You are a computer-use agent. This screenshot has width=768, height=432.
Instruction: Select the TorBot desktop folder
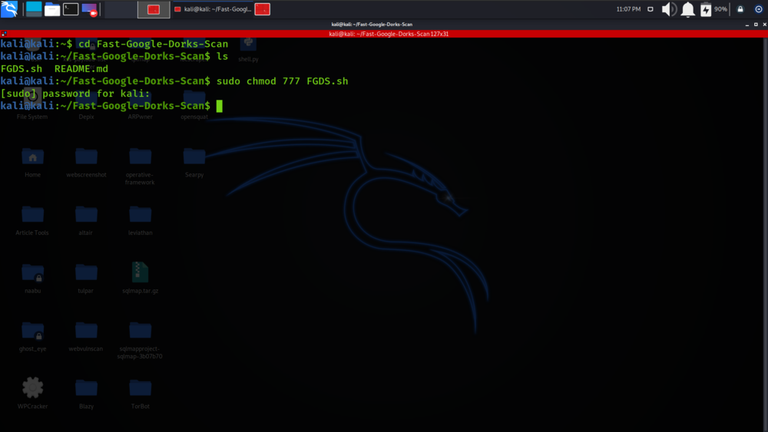pos(140,394)
